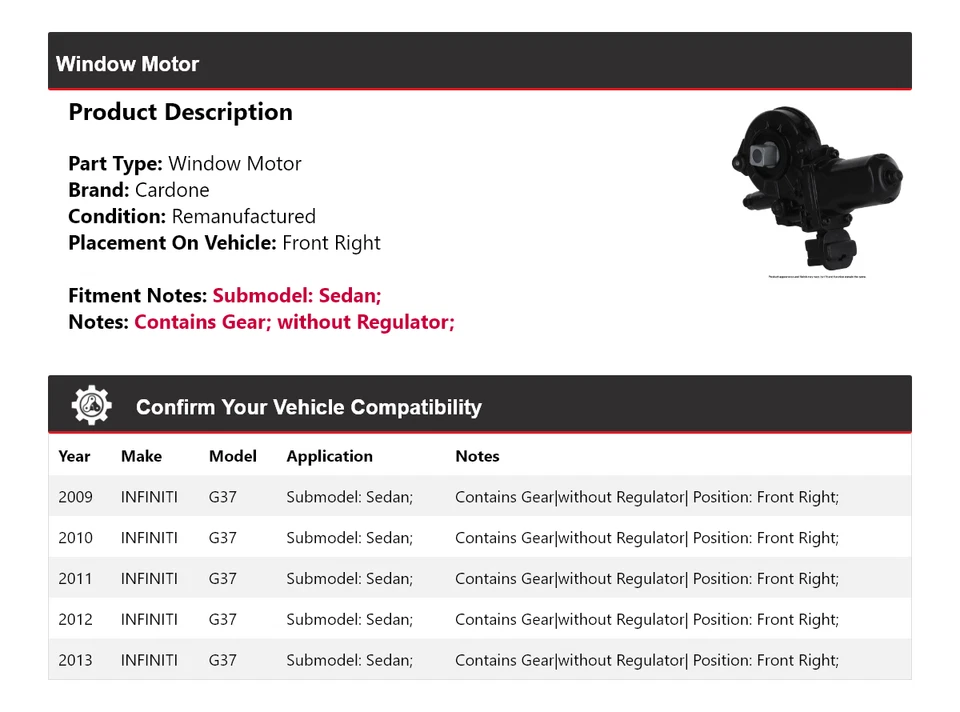The image size is (960, 712).
Task: Click the gear logo icon
Action: click(x=92, y=406)
